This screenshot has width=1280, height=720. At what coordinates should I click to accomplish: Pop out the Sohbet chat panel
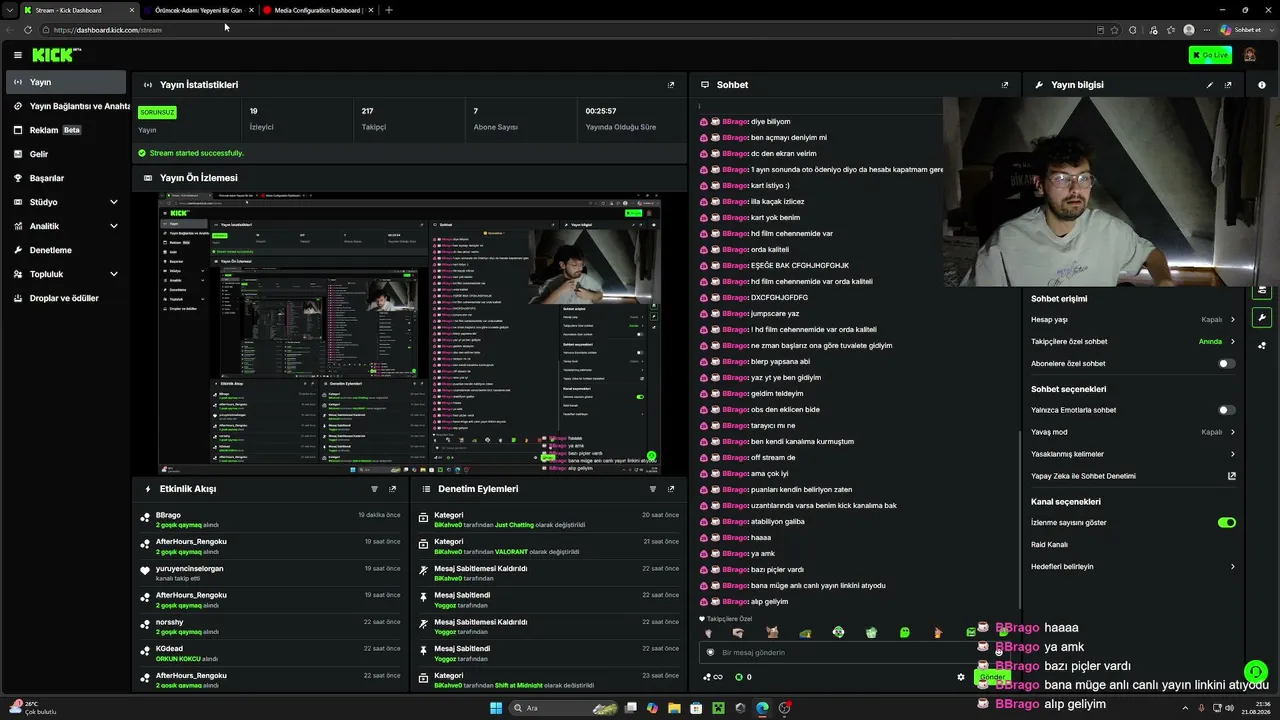(1005, 85)
